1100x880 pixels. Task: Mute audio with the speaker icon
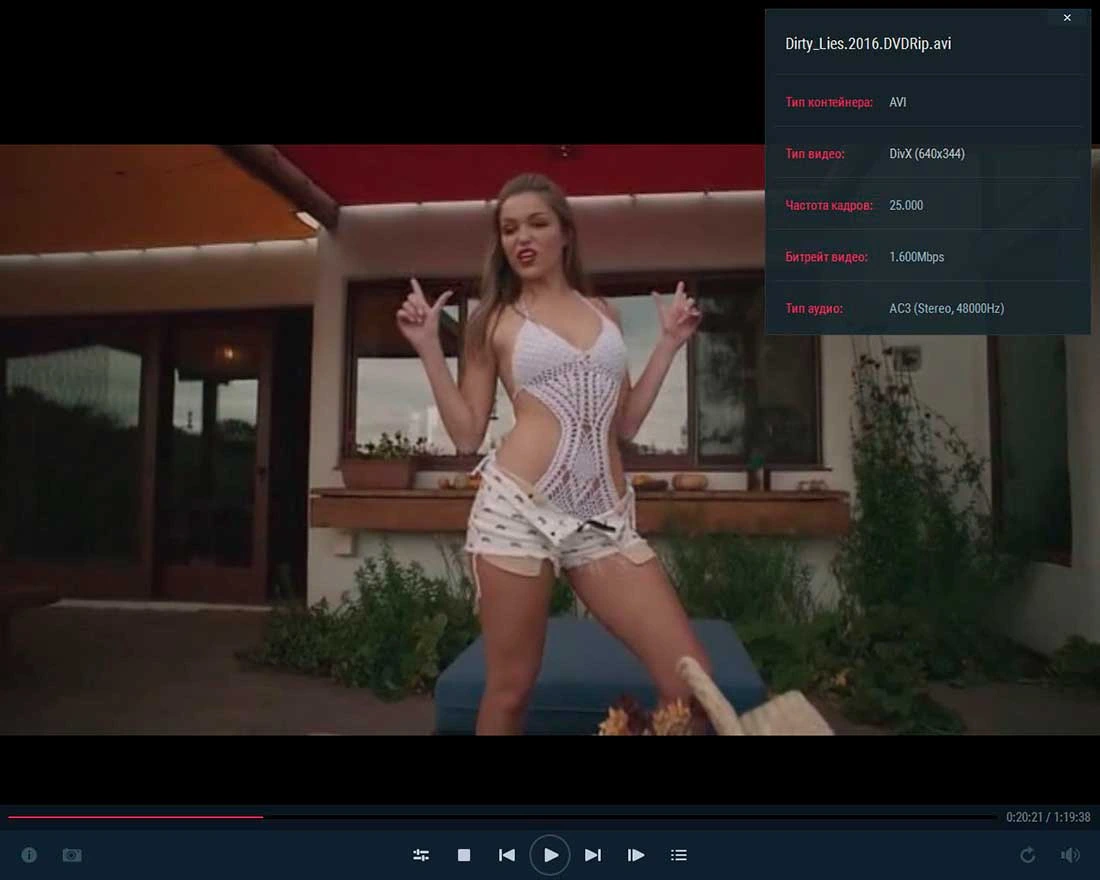tap(1071, 855)
